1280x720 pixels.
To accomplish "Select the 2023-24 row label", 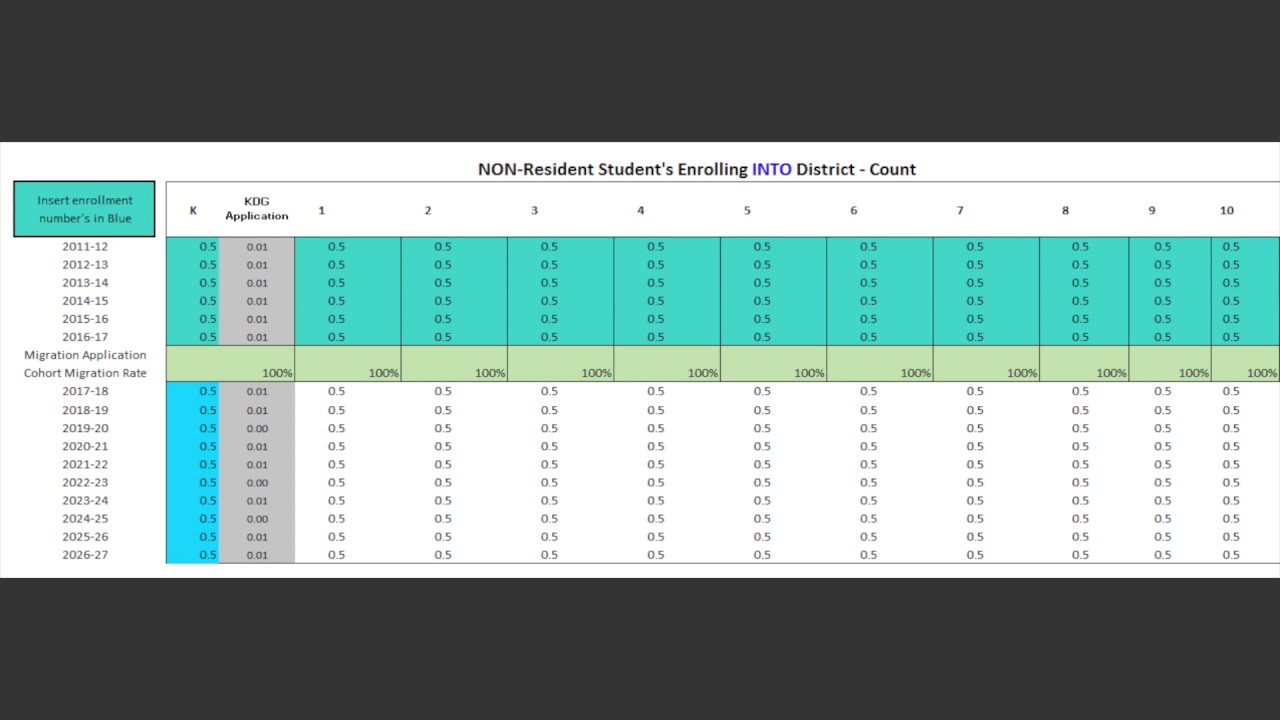I will click(85, 500).
